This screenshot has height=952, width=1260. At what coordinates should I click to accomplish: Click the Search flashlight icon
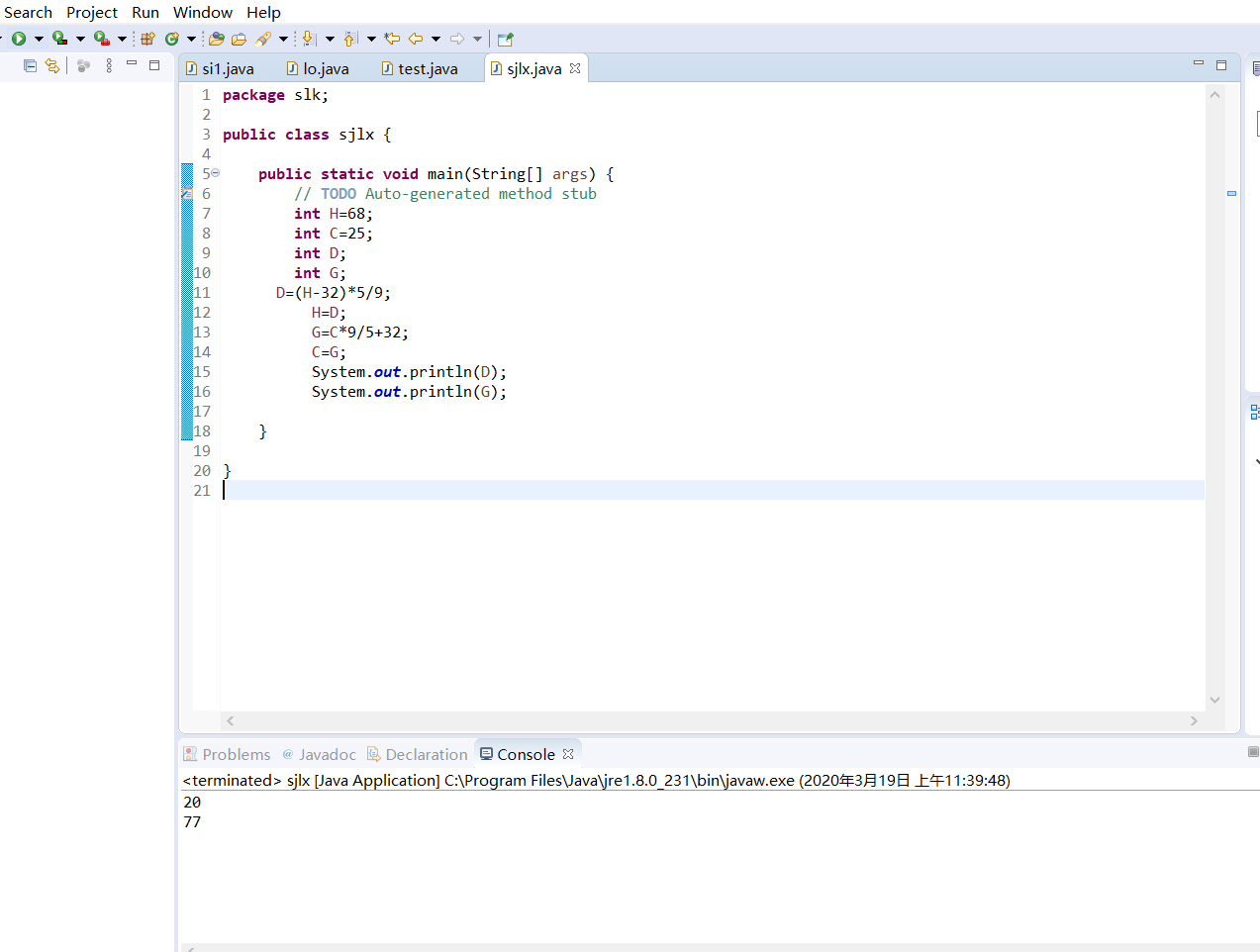pos(263,39)
